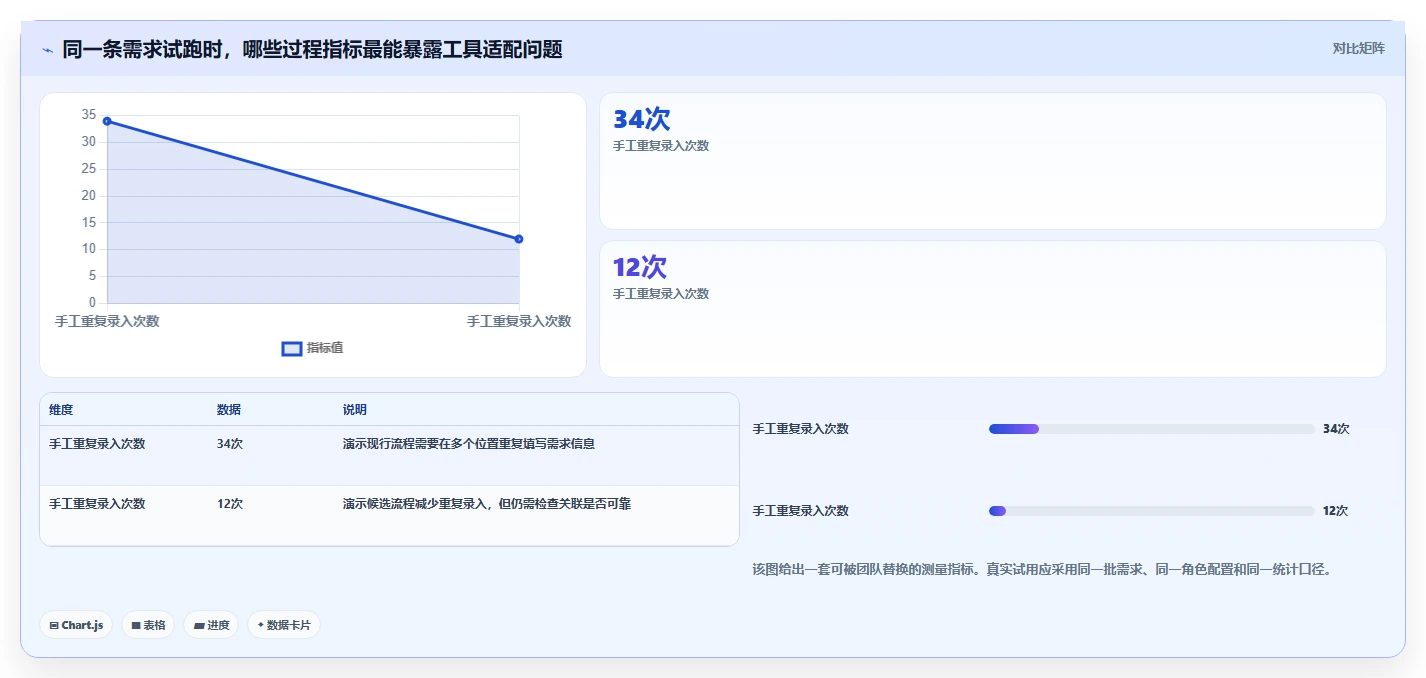
Task: Click the description starting 演示候选流程减少重复录入
Action: [487, 504]
